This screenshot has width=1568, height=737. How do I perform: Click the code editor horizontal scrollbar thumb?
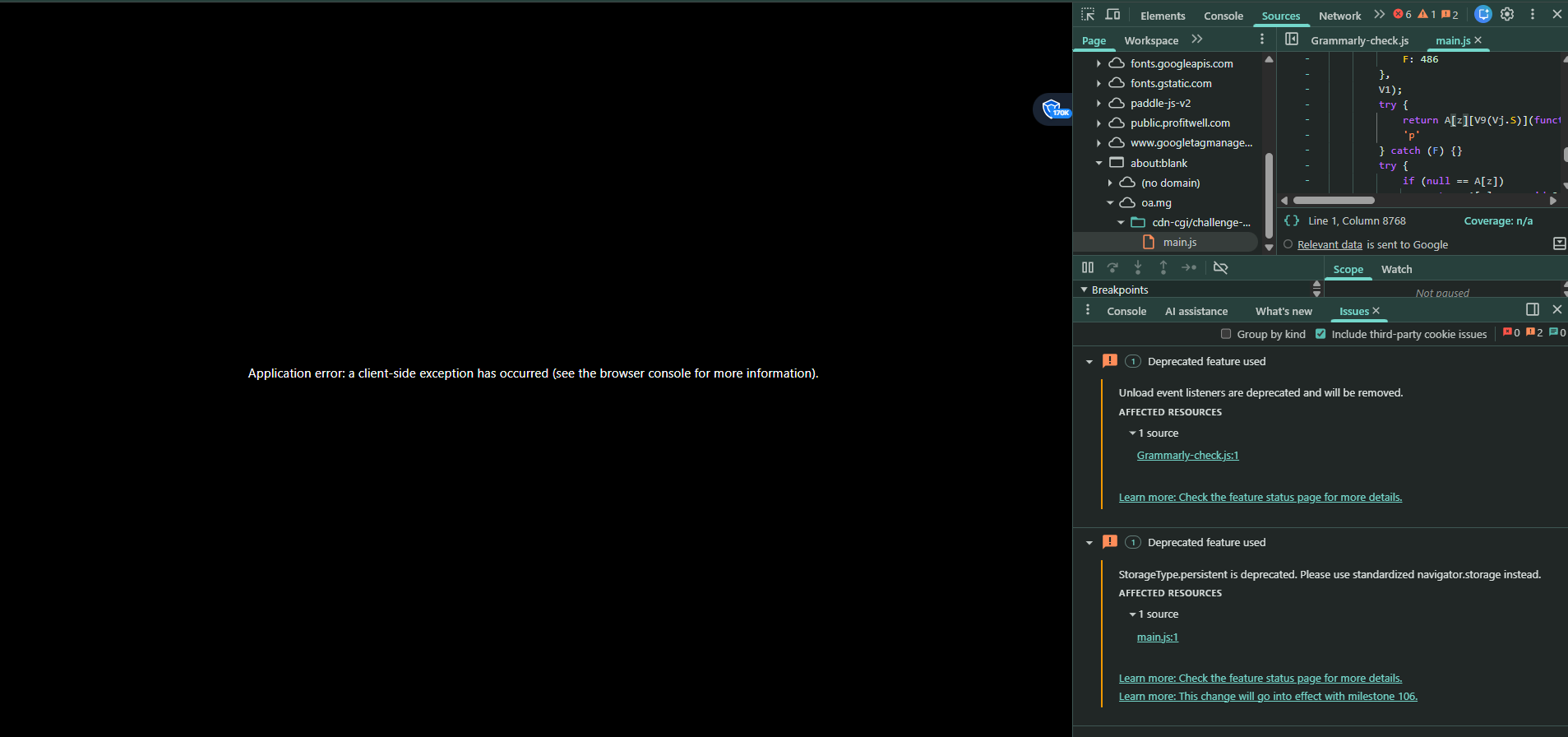1334,200
